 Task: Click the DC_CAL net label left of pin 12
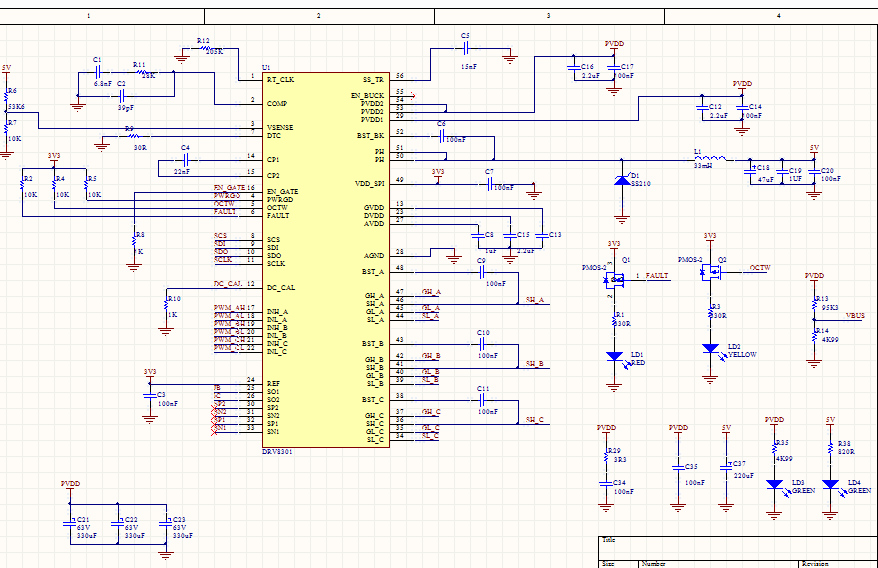click(228, 284)
